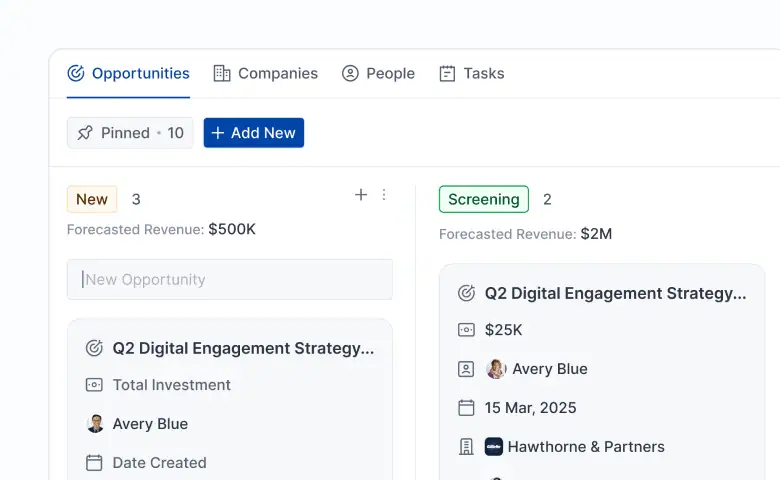Open Q2 Digital Engagement card in Screening column
This screenshot has width=780, height=480.
[x=615, y=293]
